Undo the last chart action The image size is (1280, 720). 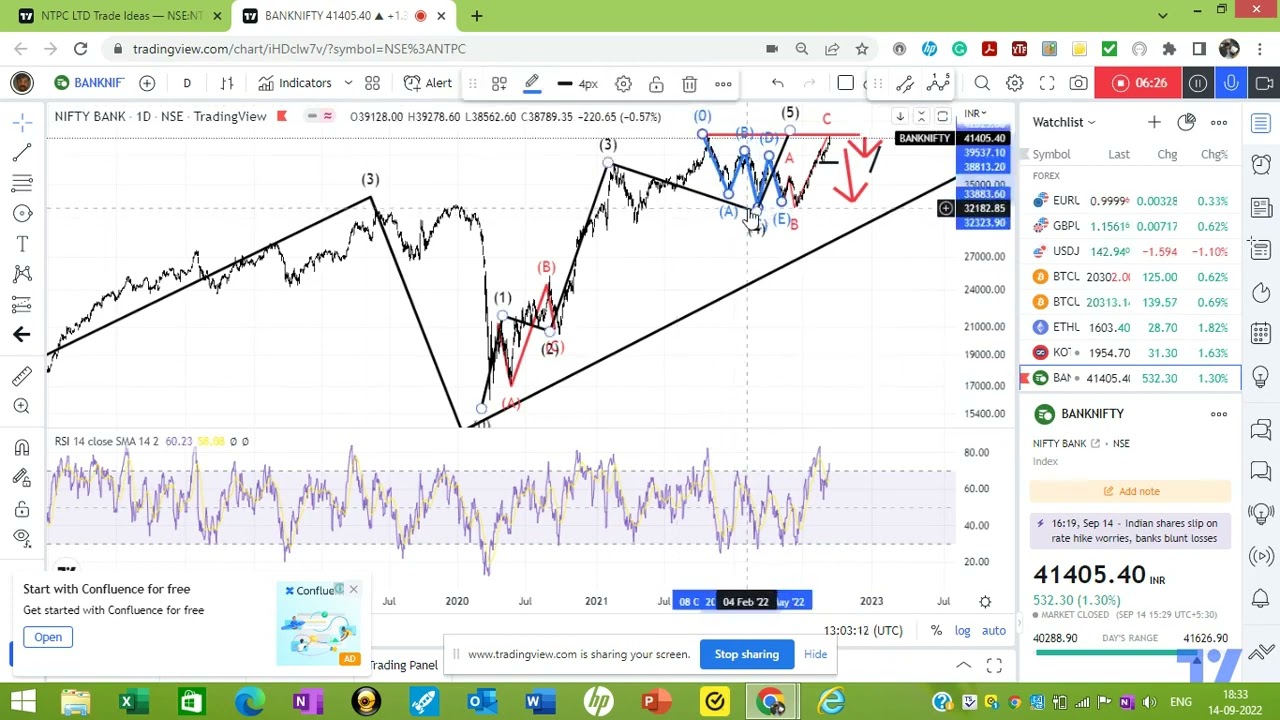point(777,83)
